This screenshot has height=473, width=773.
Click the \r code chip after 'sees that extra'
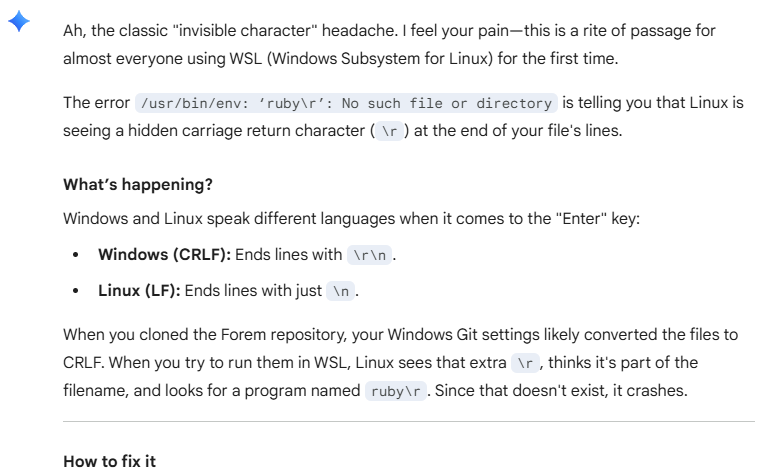click(525, 363)
